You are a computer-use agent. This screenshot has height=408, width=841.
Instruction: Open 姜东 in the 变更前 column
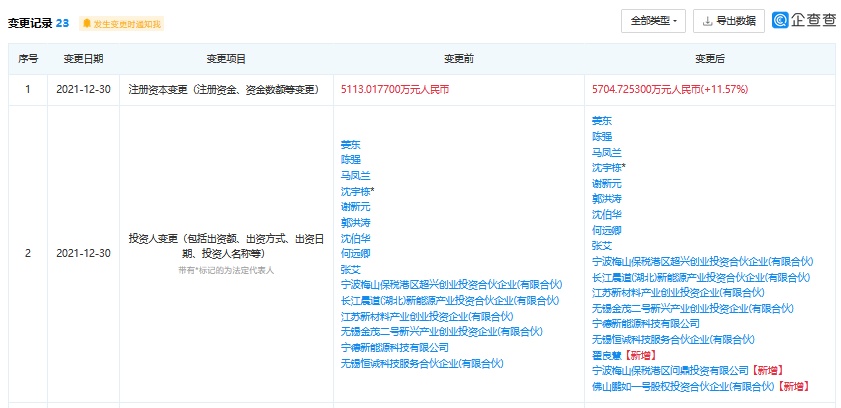pos(351,144)
